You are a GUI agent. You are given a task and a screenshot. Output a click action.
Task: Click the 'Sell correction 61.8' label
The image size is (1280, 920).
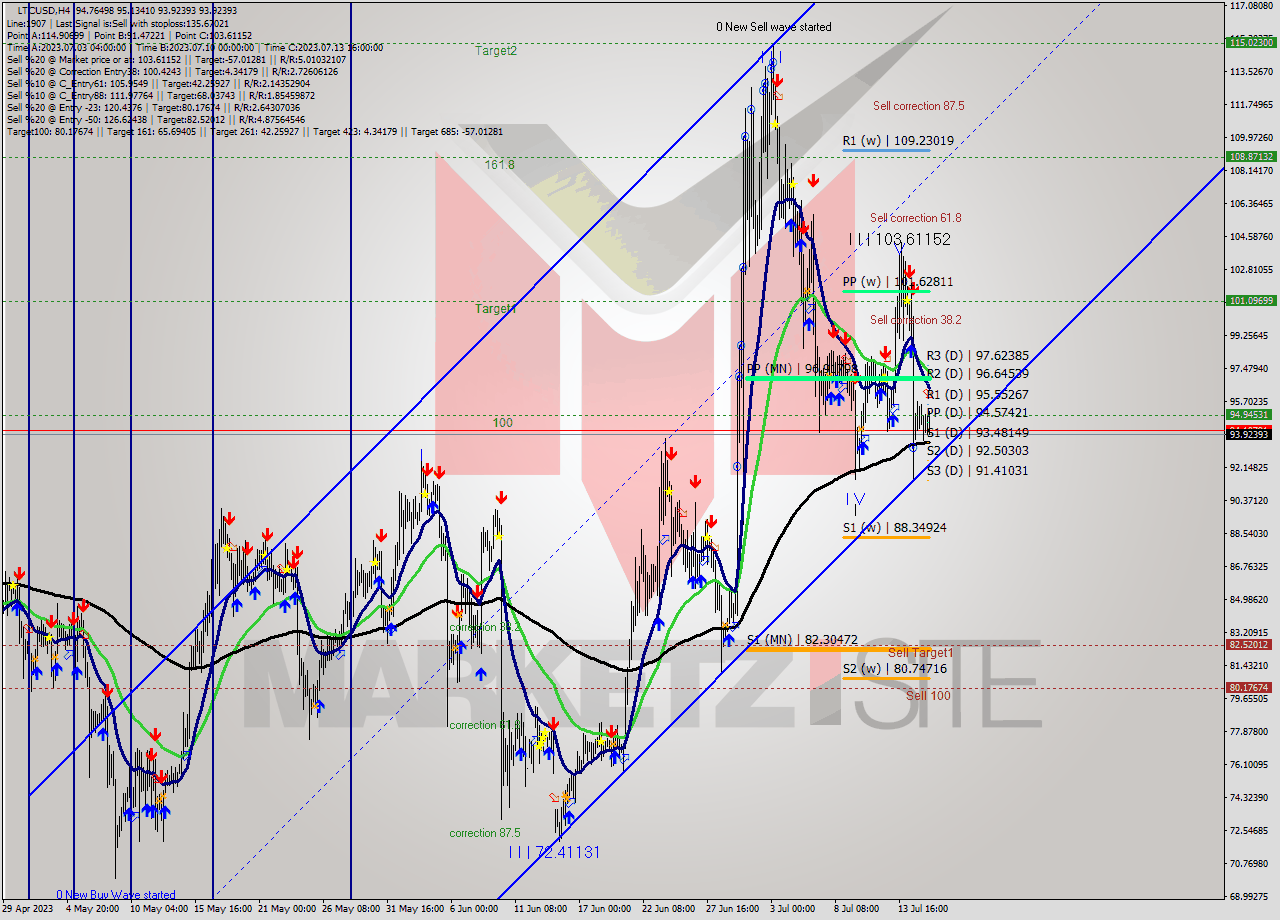tap(915, 218)
